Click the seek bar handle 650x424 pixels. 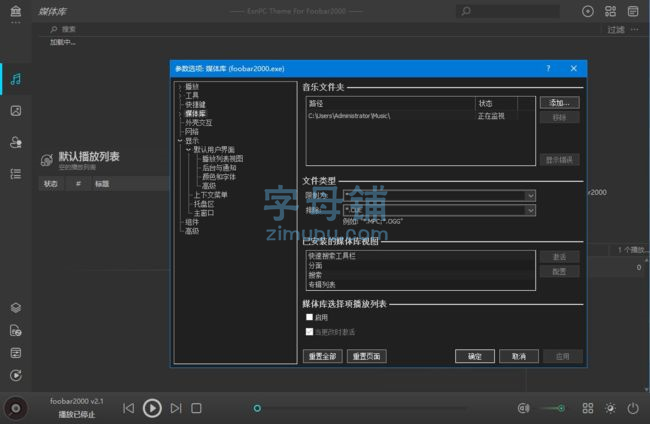257,408
